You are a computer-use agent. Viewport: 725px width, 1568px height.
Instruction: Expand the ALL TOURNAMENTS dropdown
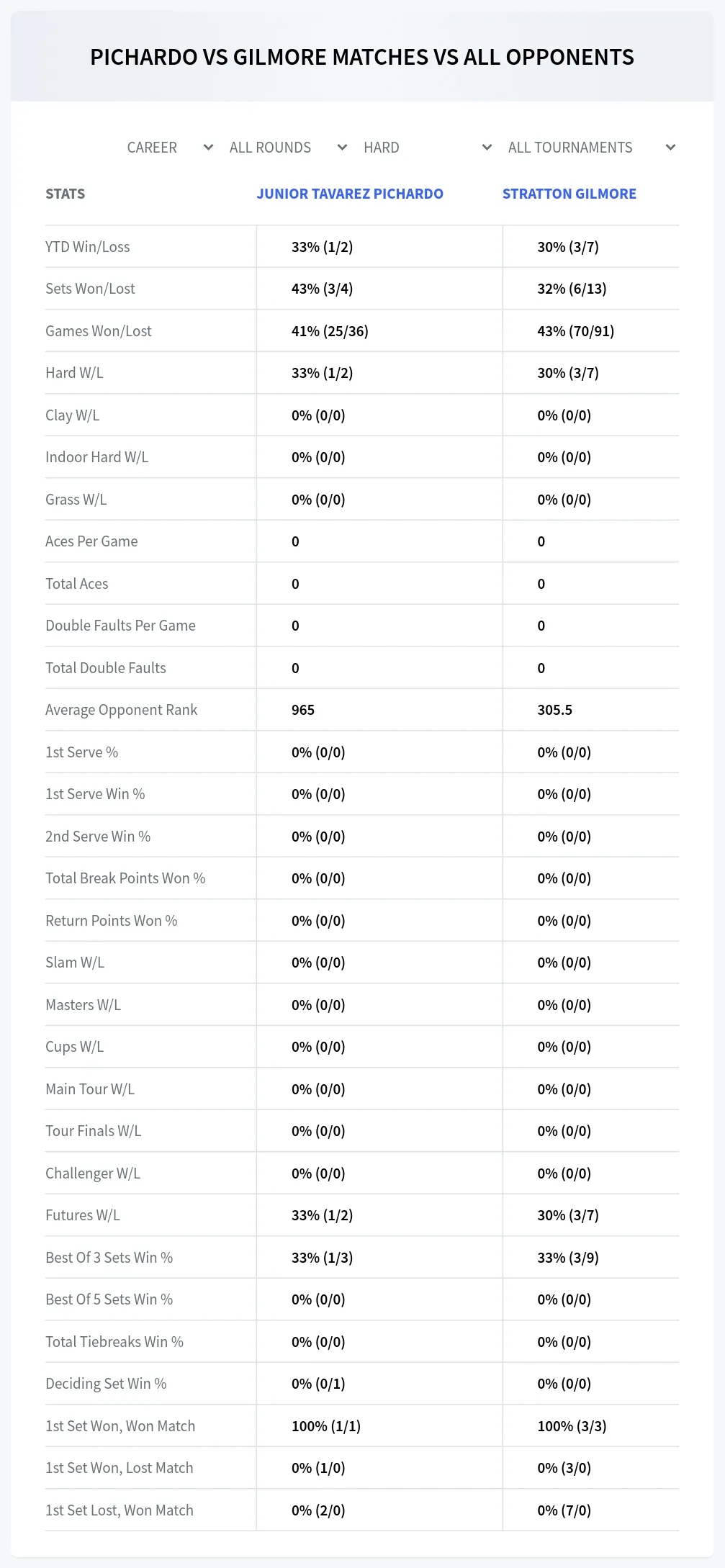point(591,148)
